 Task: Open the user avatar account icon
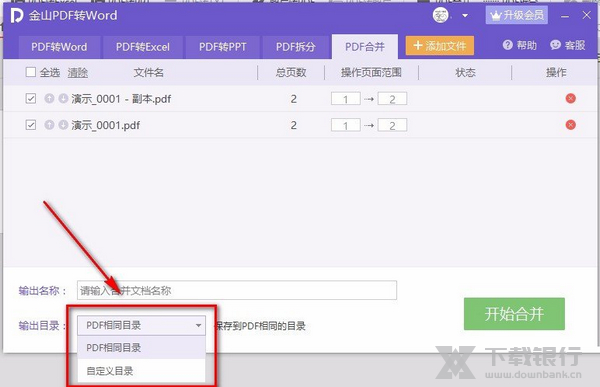click(440, 16)
